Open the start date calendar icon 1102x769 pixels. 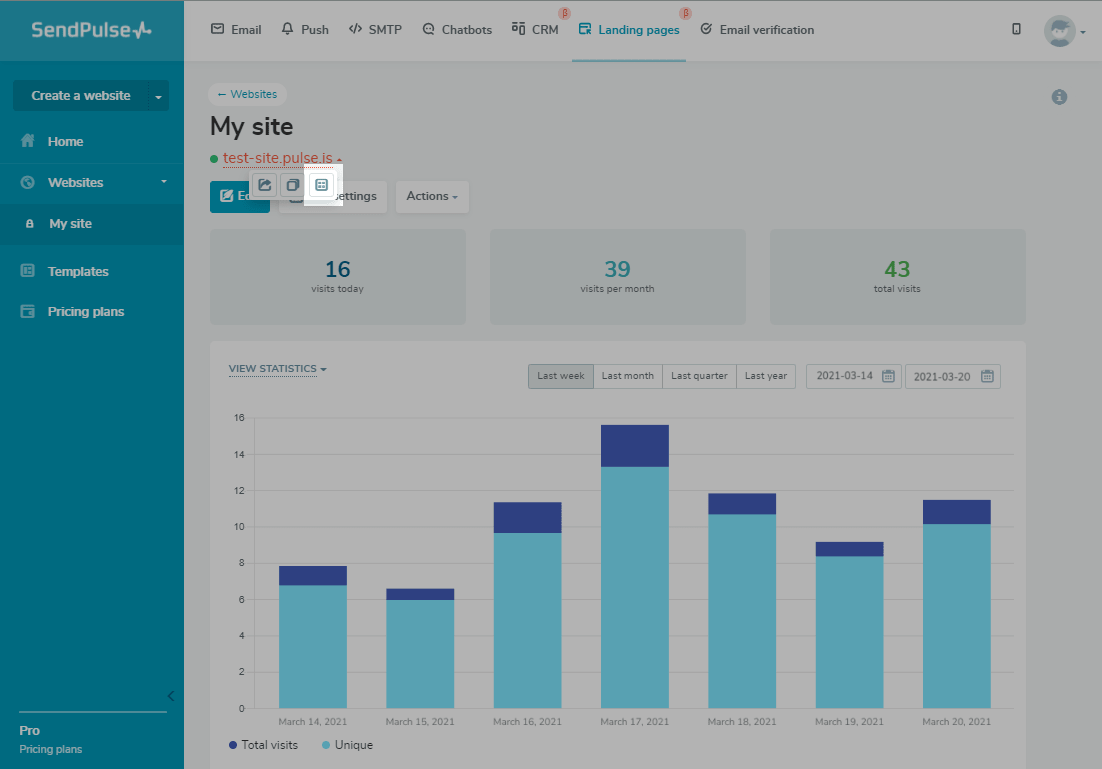pos(888,377)
